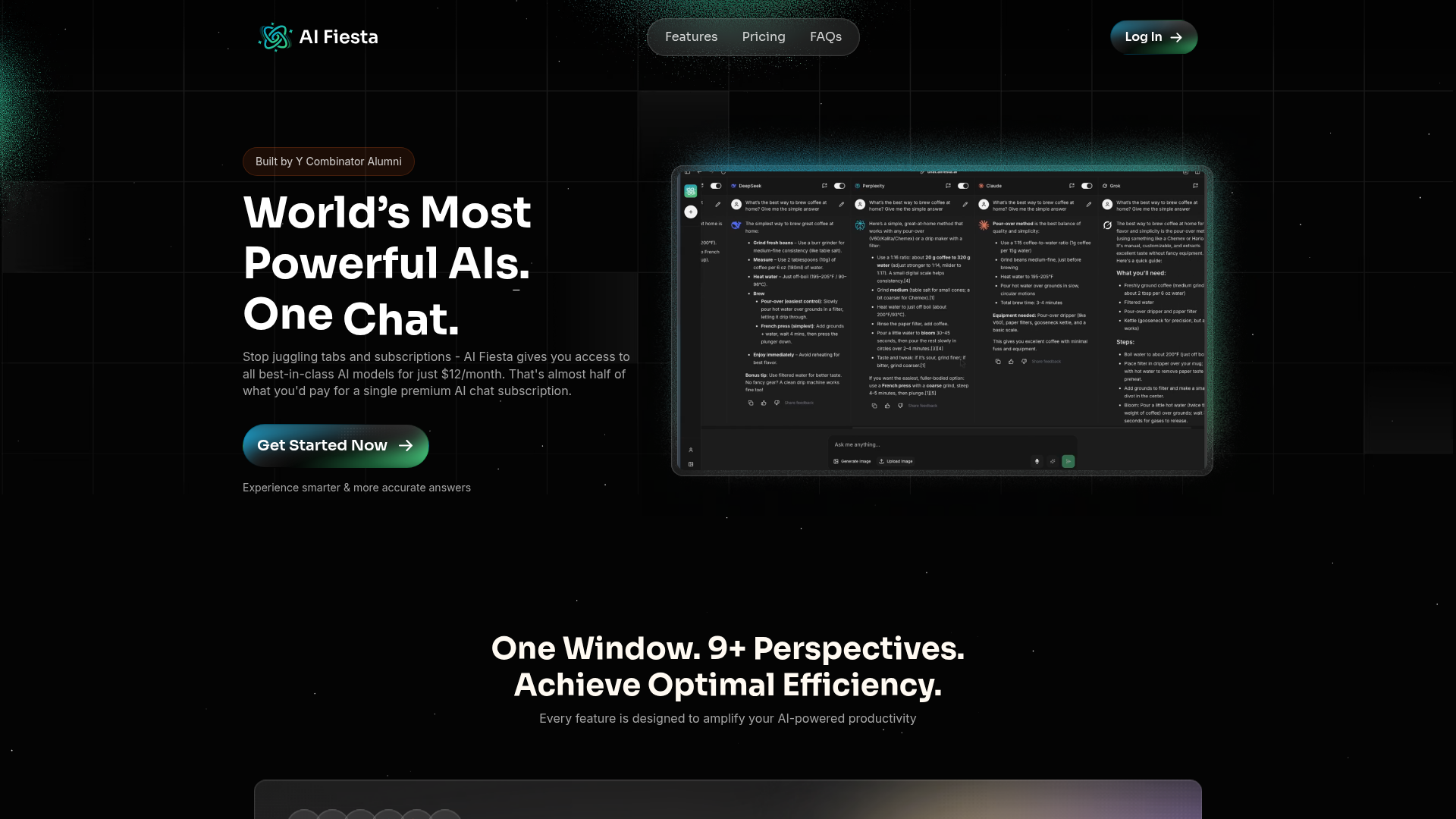
Task: Thumbs up the Claude response
Action: coord(1011,362)
